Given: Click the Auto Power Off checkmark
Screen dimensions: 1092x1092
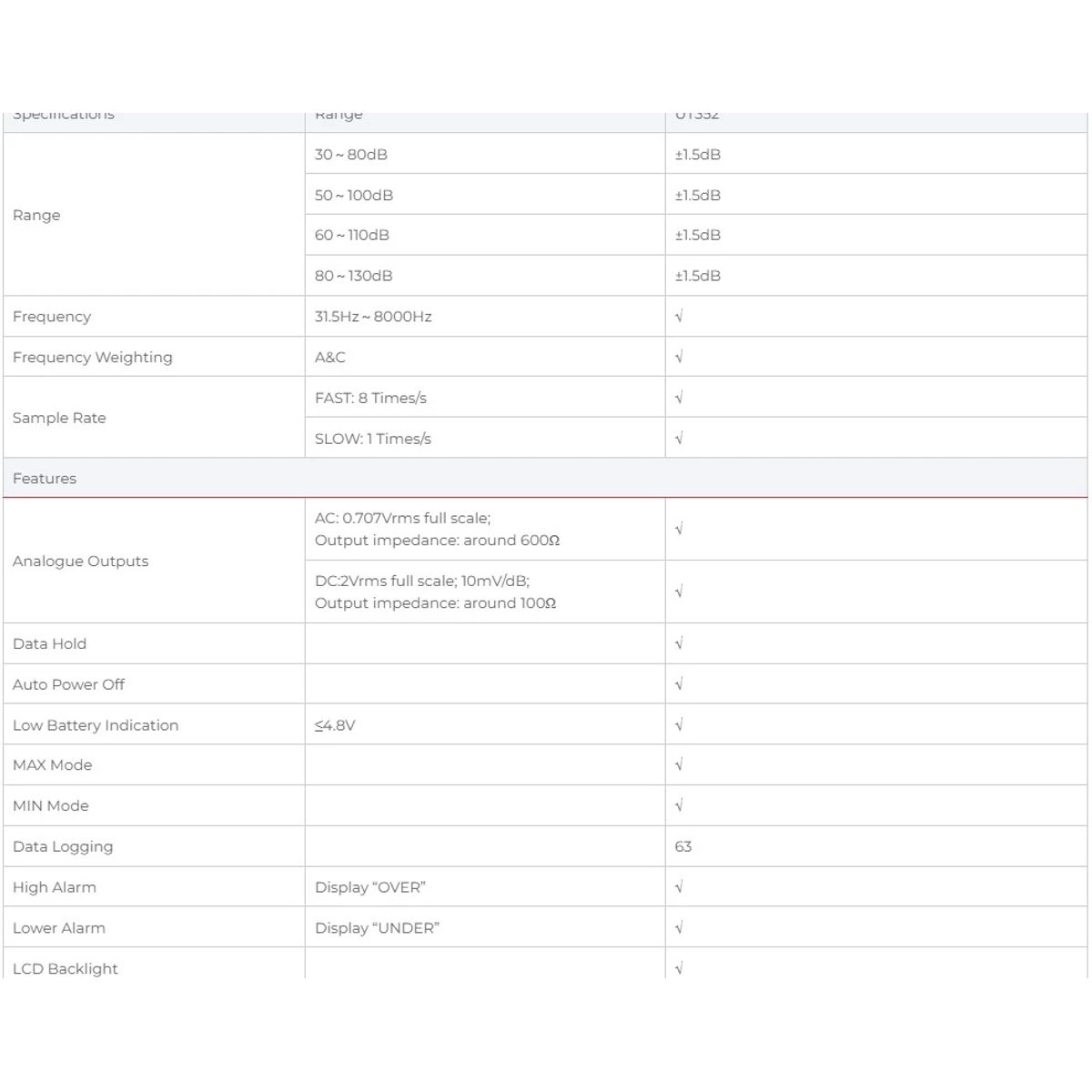Looking at the screenshot, I should (679, 684).
